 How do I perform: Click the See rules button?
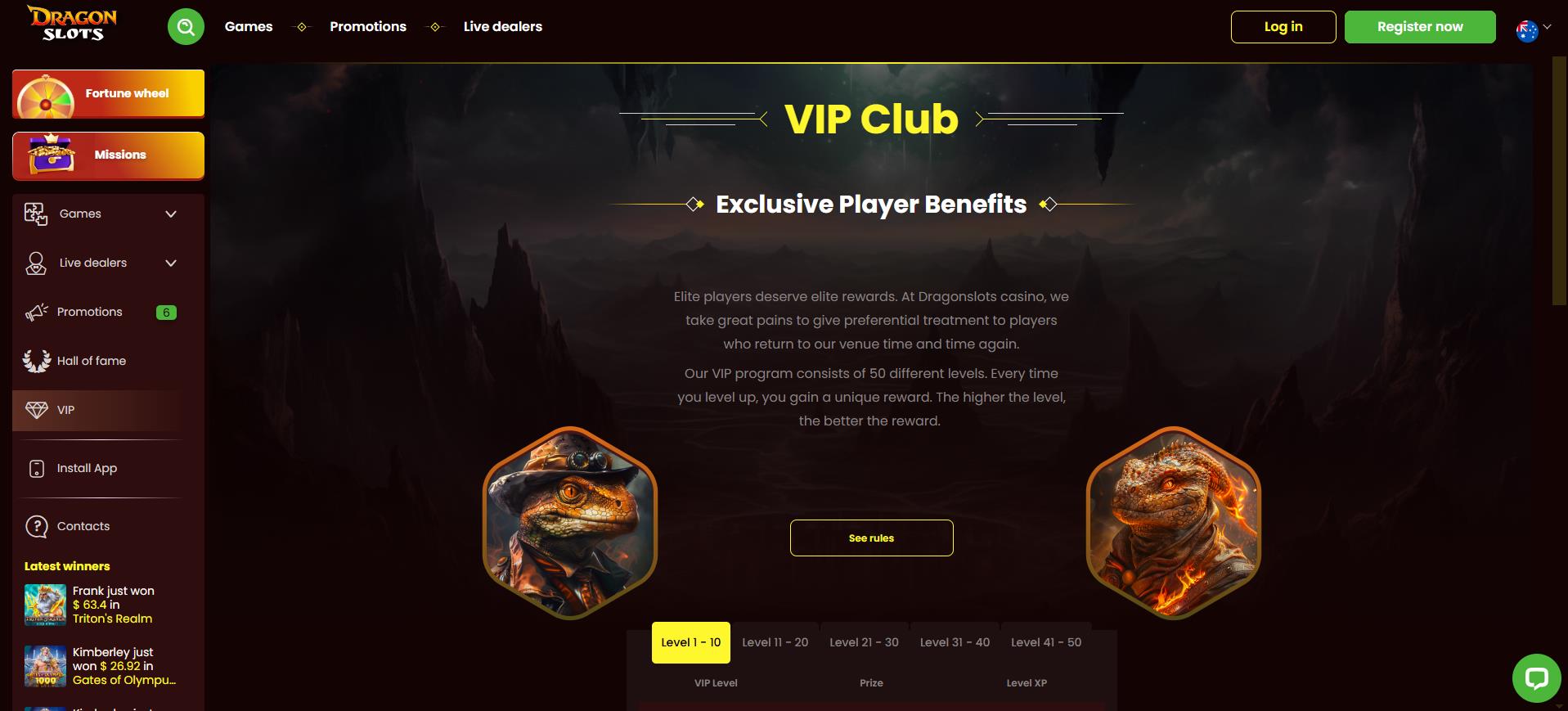pos(871,538)
